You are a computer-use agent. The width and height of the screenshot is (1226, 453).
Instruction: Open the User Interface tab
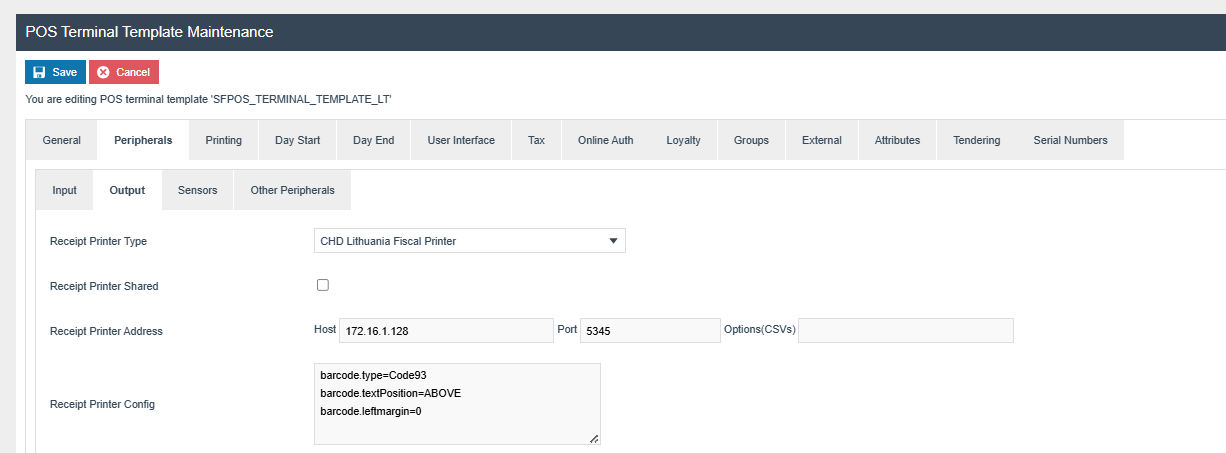pos(460,140)
